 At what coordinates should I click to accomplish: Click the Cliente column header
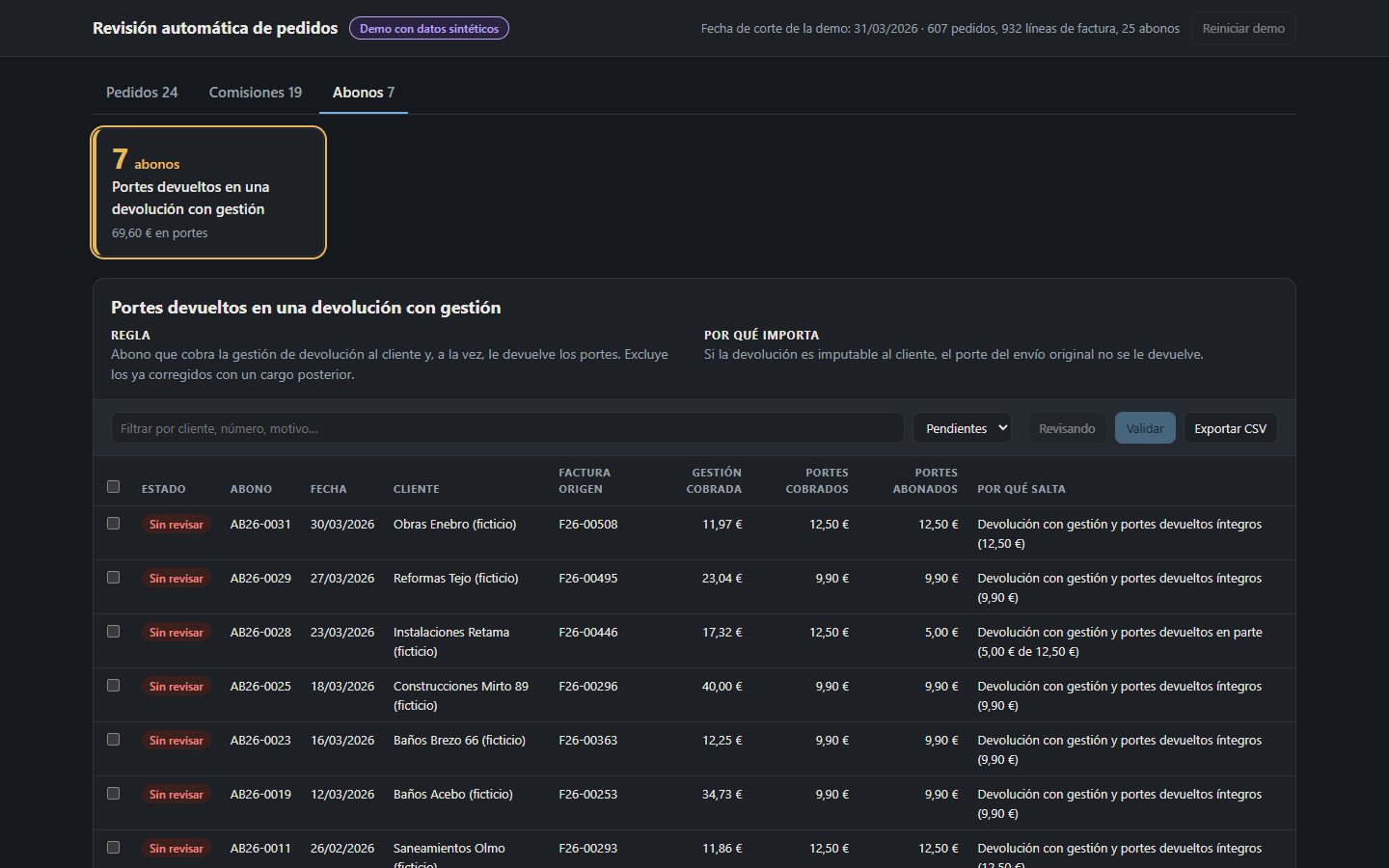(416, 489)
